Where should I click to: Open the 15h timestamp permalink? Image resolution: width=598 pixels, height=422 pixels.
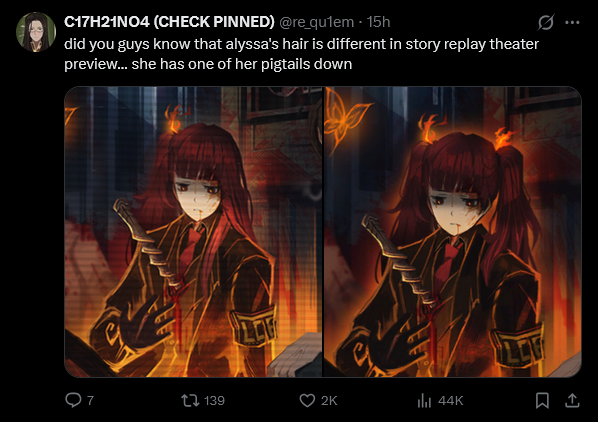378,22
